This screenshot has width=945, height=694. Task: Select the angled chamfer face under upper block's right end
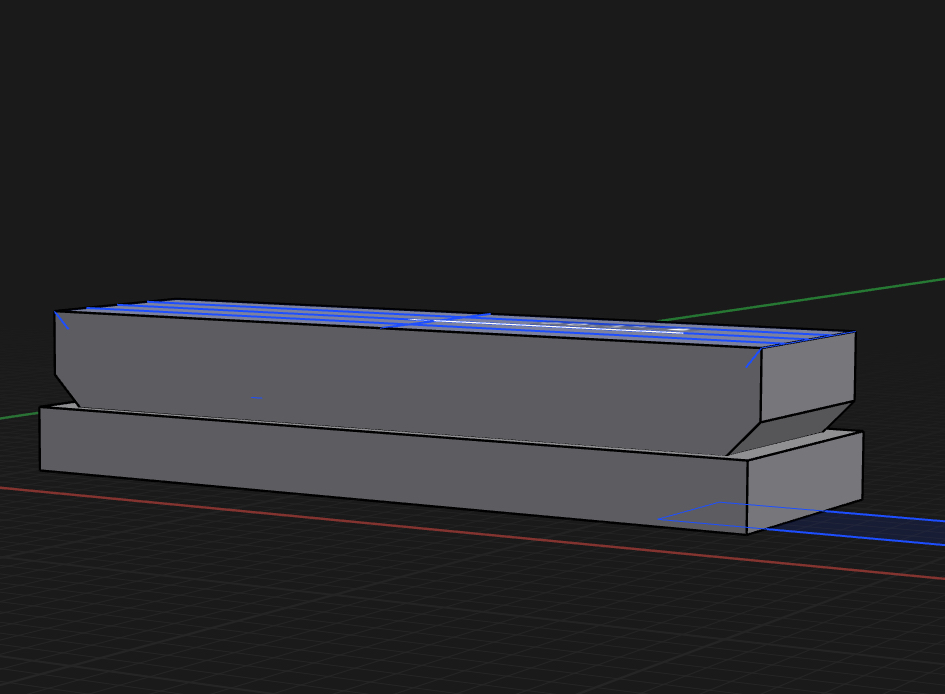tap(793, 429)
